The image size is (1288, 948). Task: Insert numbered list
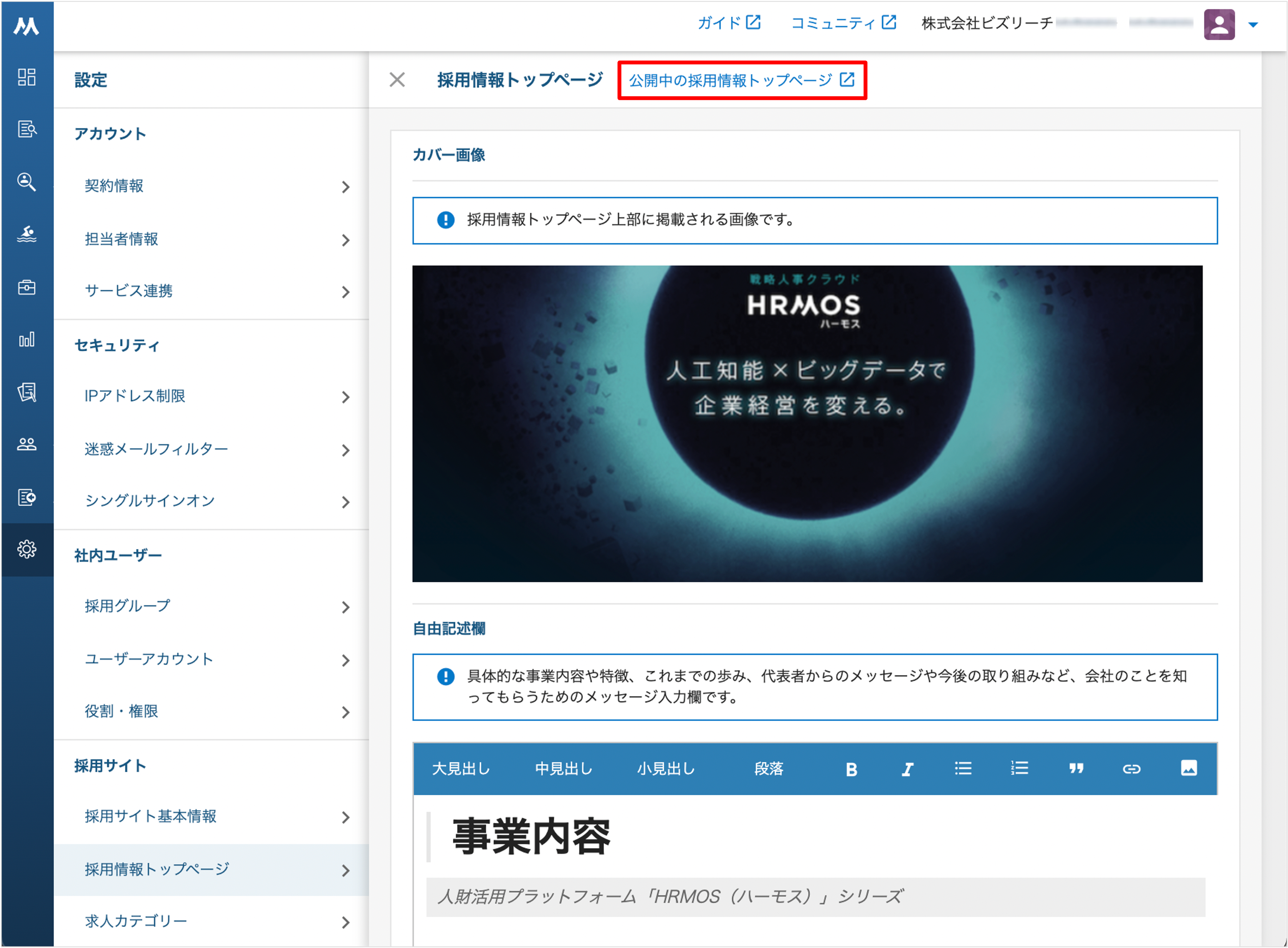(1019, 768)
